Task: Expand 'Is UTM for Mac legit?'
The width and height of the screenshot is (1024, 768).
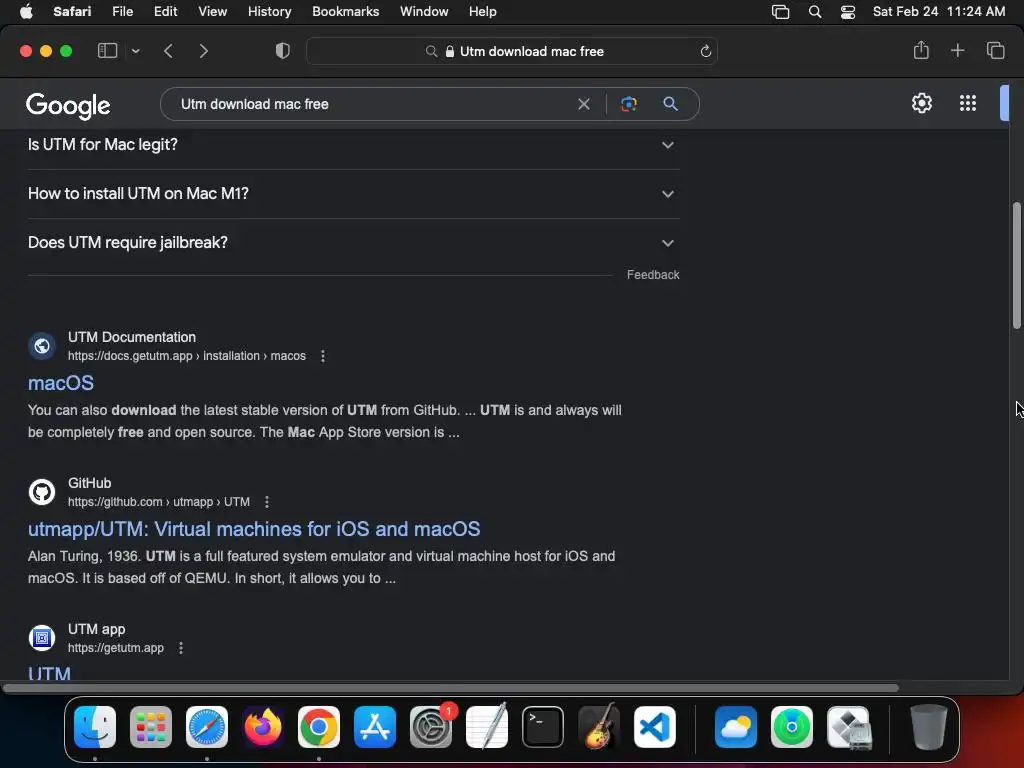Action: tap(353, 144)
